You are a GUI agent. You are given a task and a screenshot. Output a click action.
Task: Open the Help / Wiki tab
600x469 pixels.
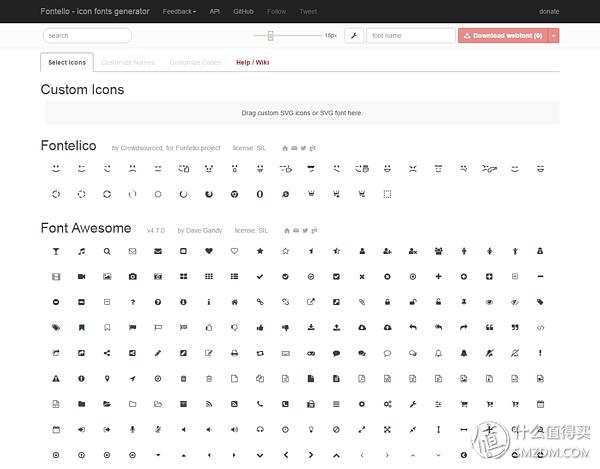pos(253,62)
